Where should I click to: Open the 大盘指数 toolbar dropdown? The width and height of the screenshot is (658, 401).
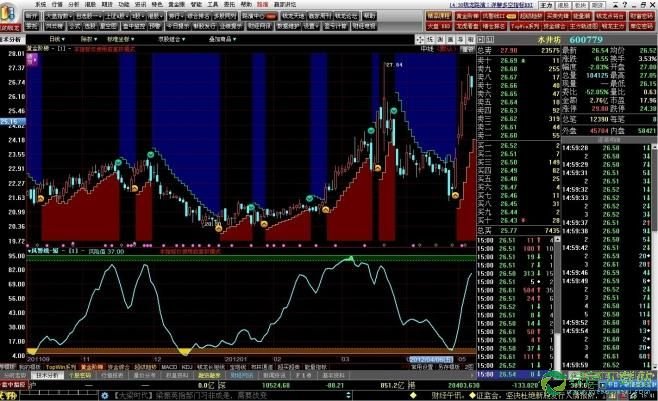tap(59, 16)
